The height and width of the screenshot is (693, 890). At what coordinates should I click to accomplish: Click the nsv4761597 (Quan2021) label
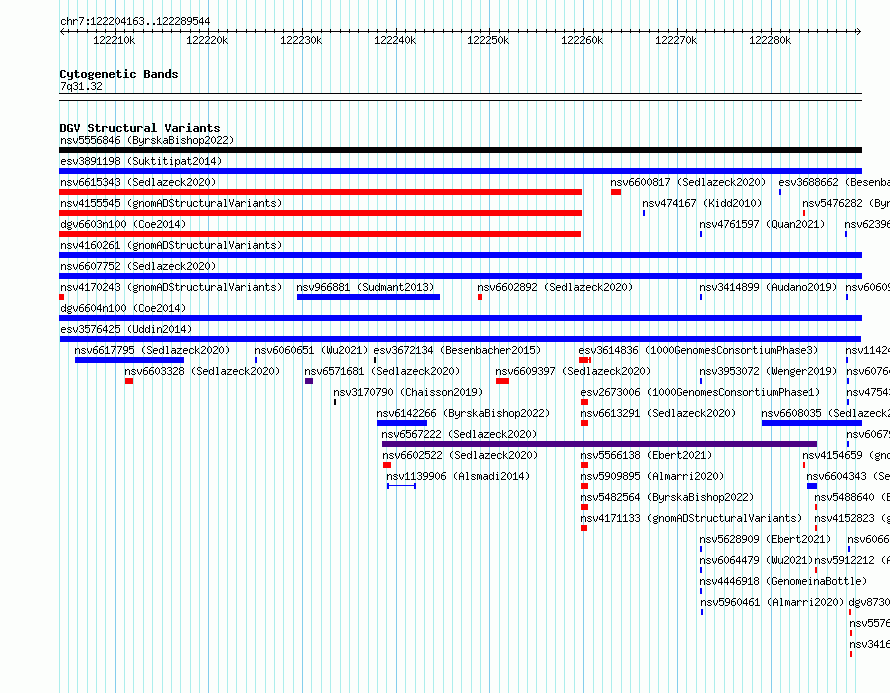click(762, 224)
